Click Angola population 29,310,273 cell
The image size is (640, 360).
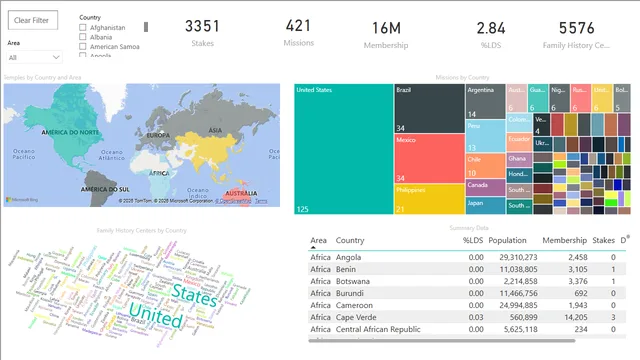pyautogui.click(x=518, y=257)
